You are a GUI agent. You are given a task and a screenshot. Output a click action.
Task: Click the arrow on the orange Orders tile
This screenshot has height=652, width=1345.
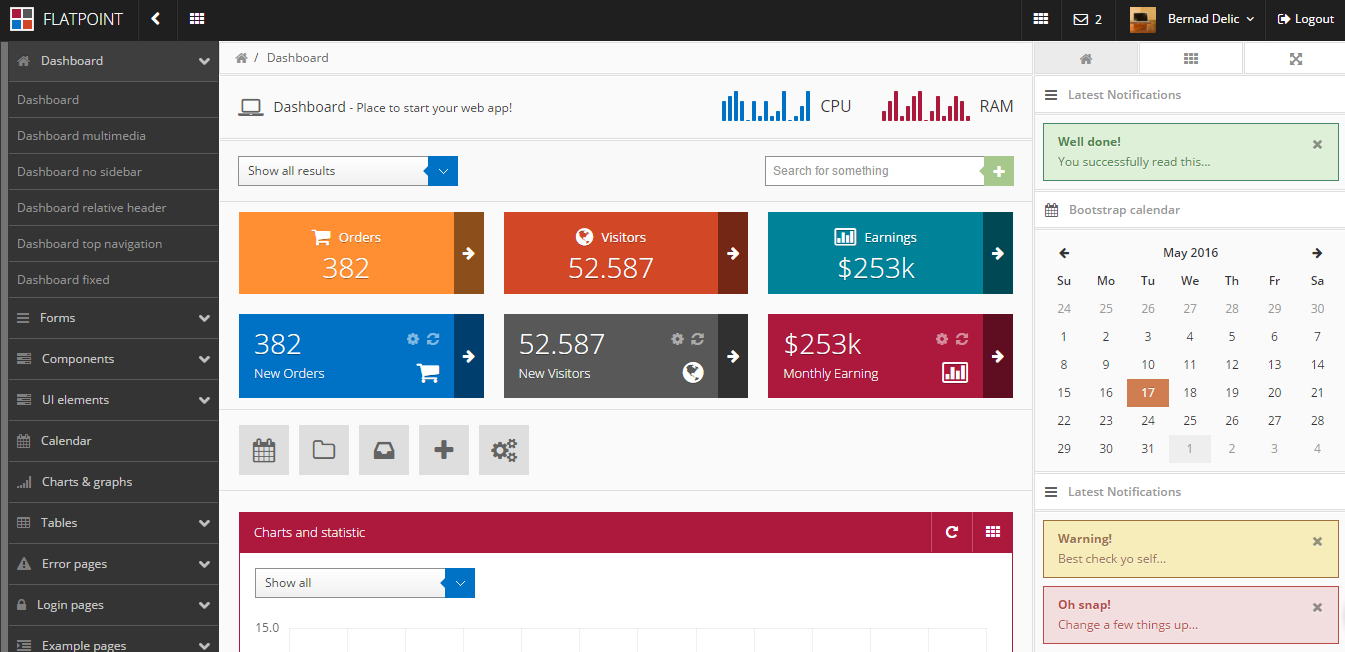tap(468, 253)
